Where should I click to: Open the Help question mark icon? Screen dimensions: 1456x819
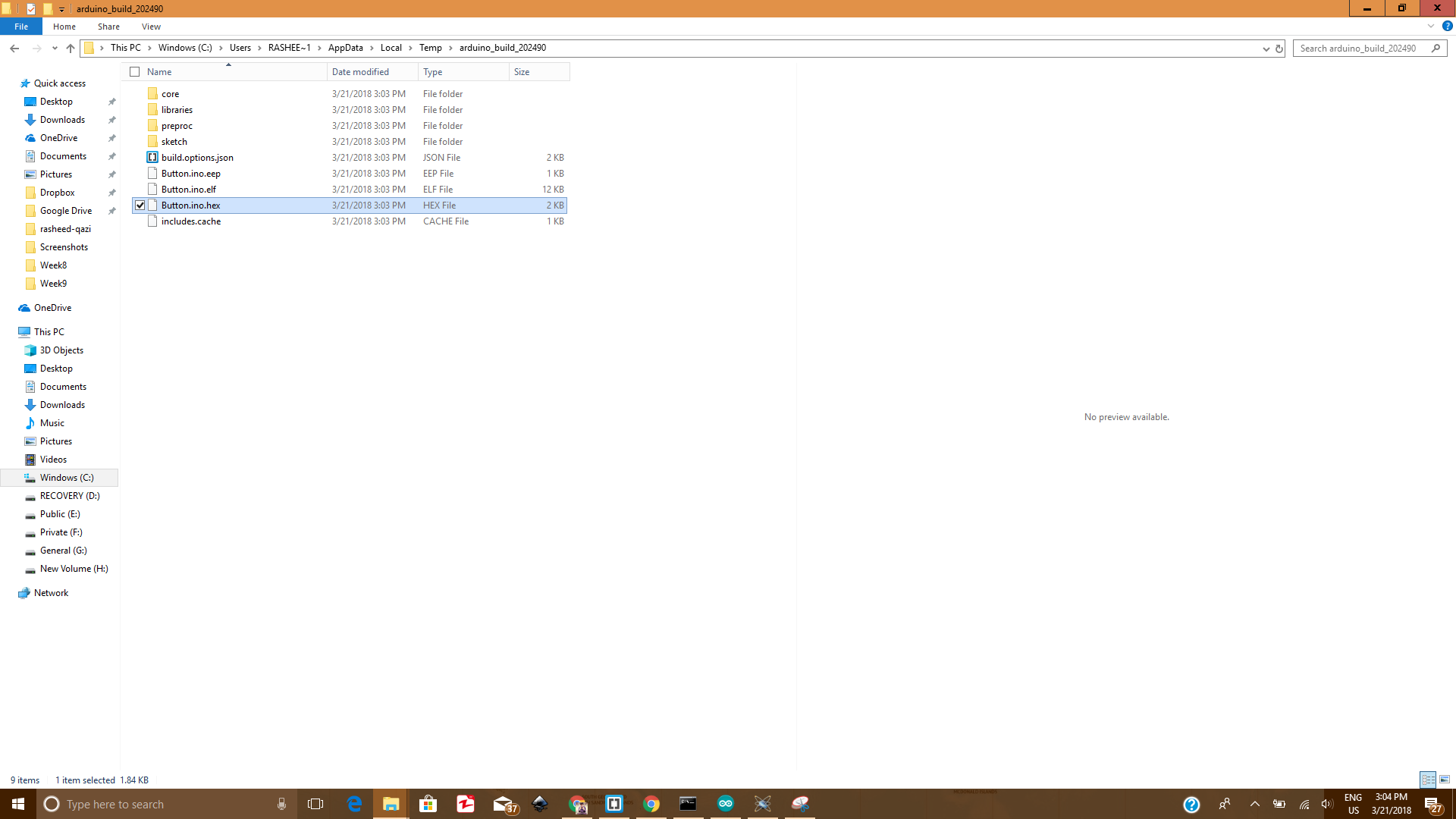pos(1447,26)
